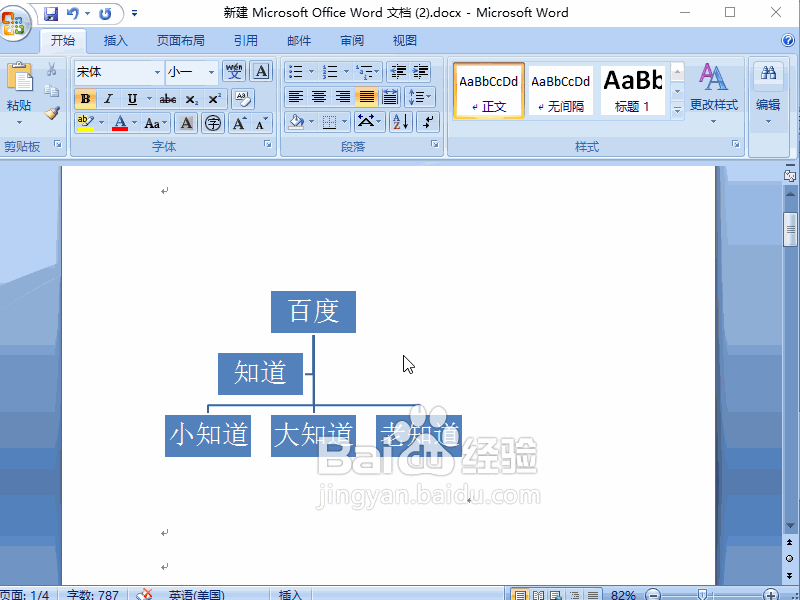Grow font size
800x600 pixels.
[239, 123]
